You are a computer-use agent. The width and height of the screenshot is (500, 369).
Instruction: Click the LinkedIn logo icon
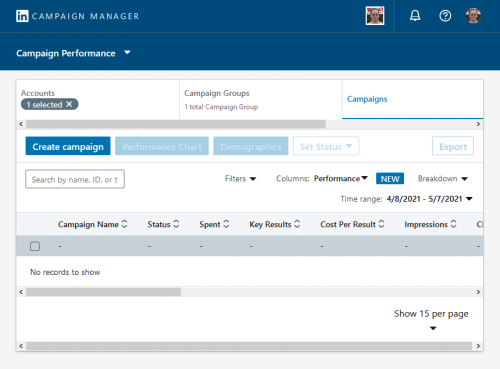22,16
